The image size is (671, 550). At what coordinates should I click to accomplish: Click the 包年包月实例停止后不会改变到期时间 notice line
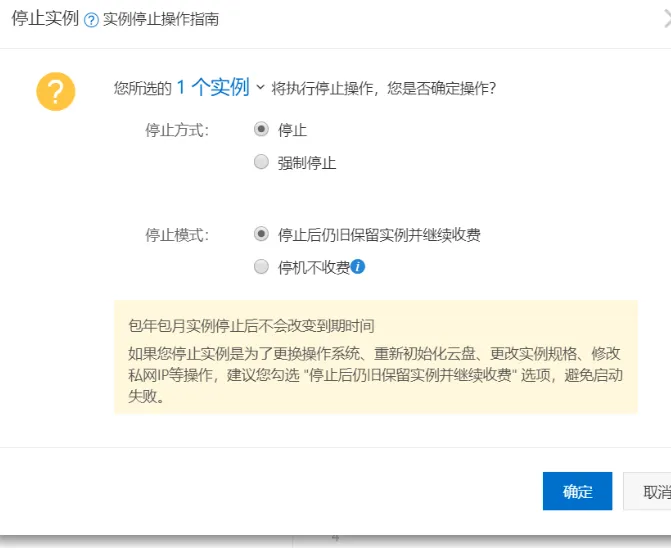coord(251,326)
